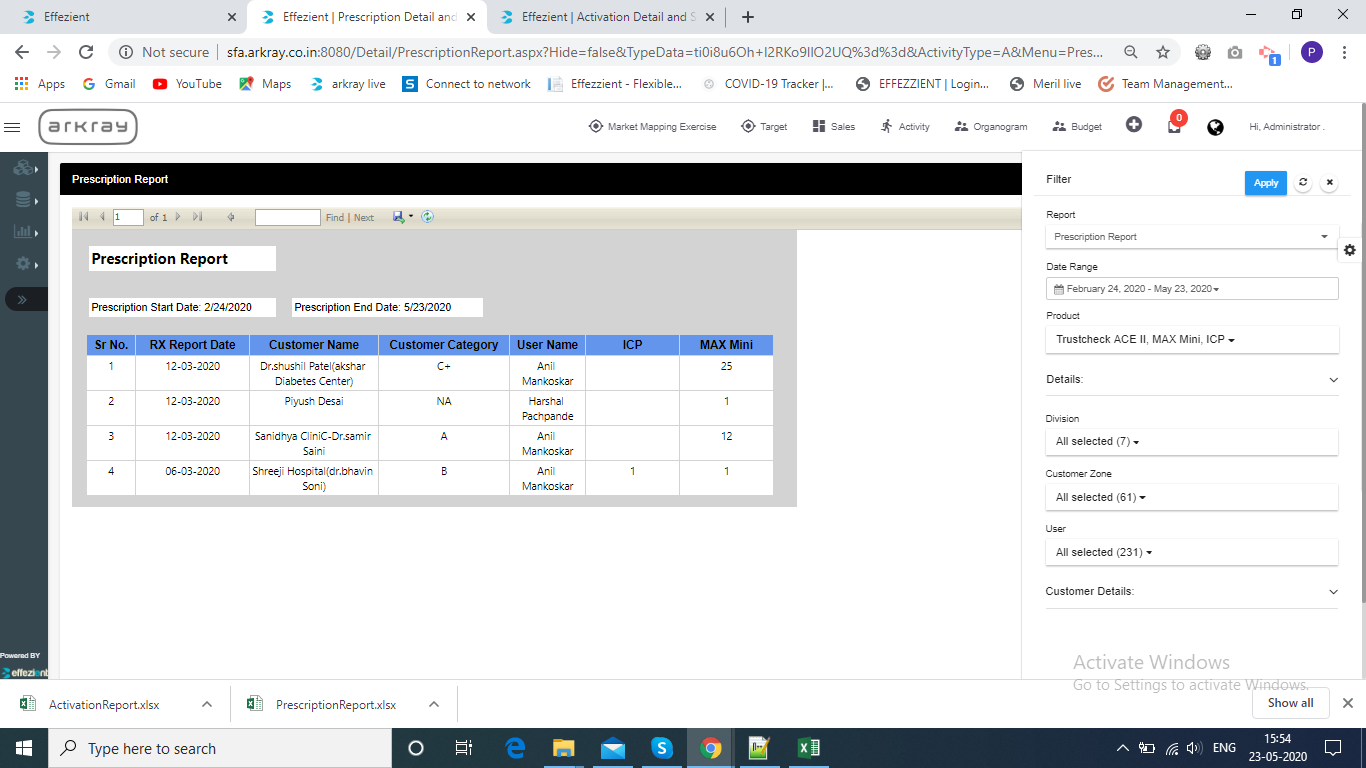The height and width of the screenshot is (768, 1366).
Task: Click the report Find text input field
Action: tap(287, 217)
